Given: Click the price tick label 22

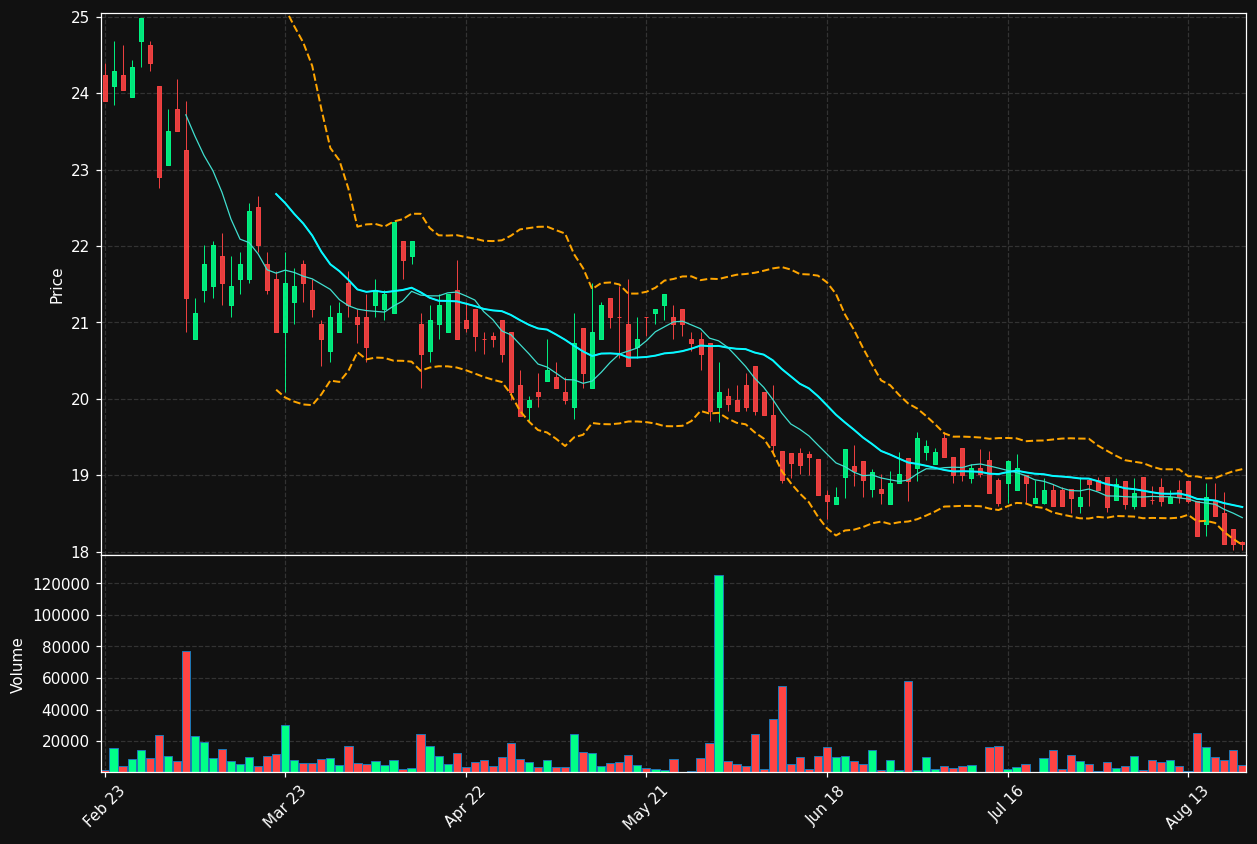Looking at the screenshot, I should coord(80,247).
